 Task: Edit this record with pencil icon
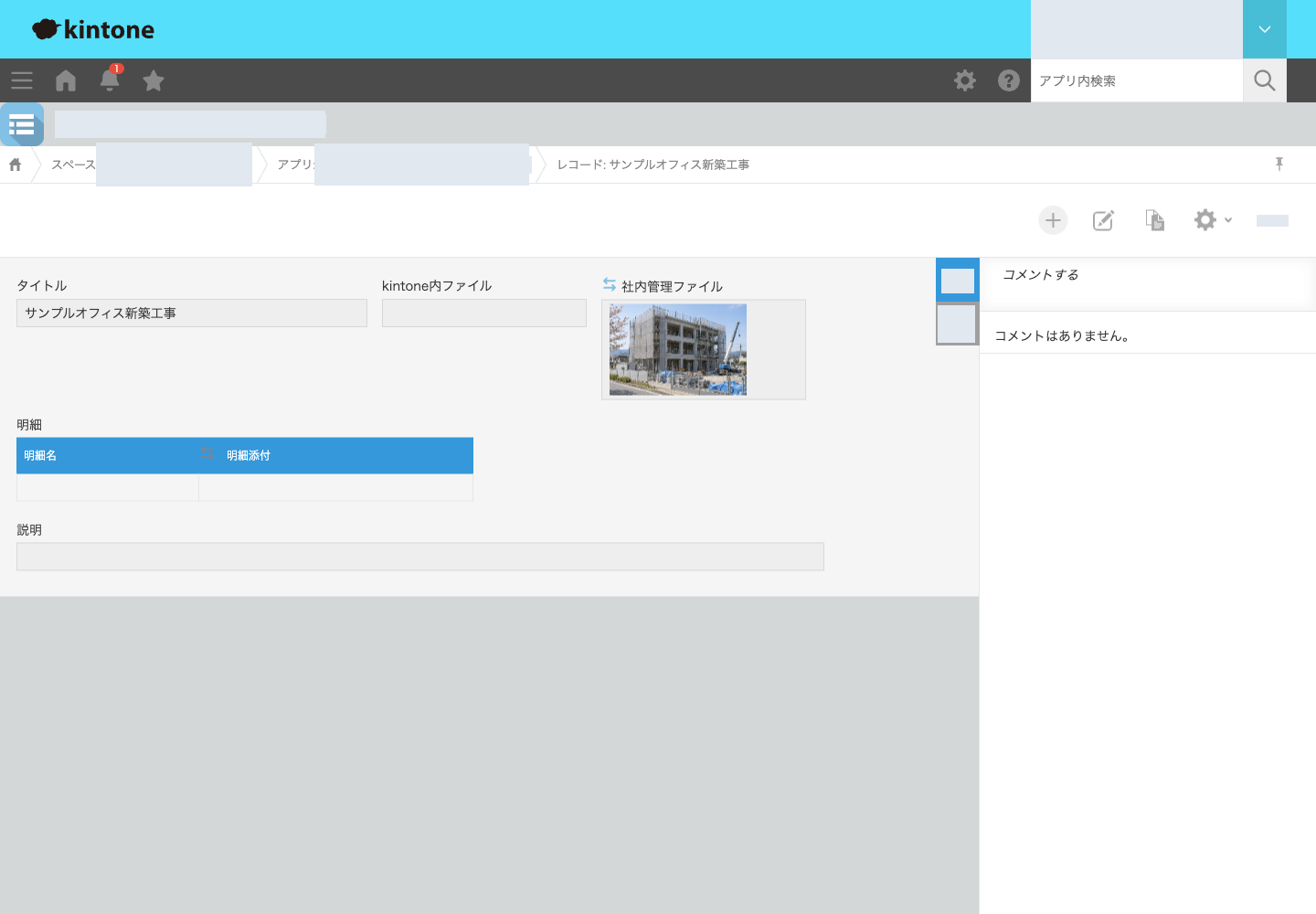pos(1104,220)
